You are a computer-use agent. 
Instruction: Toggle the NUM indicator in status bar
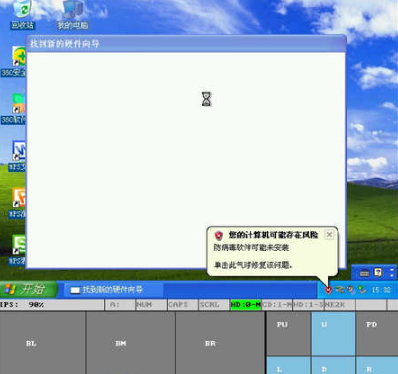[151, 305]
